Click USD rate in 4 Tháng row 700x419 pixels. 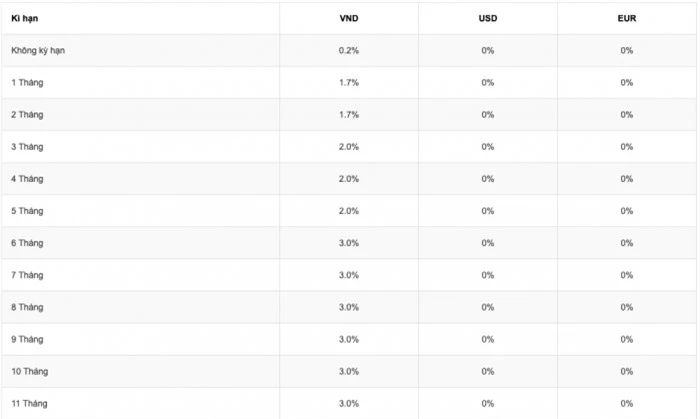click(487, 179)
